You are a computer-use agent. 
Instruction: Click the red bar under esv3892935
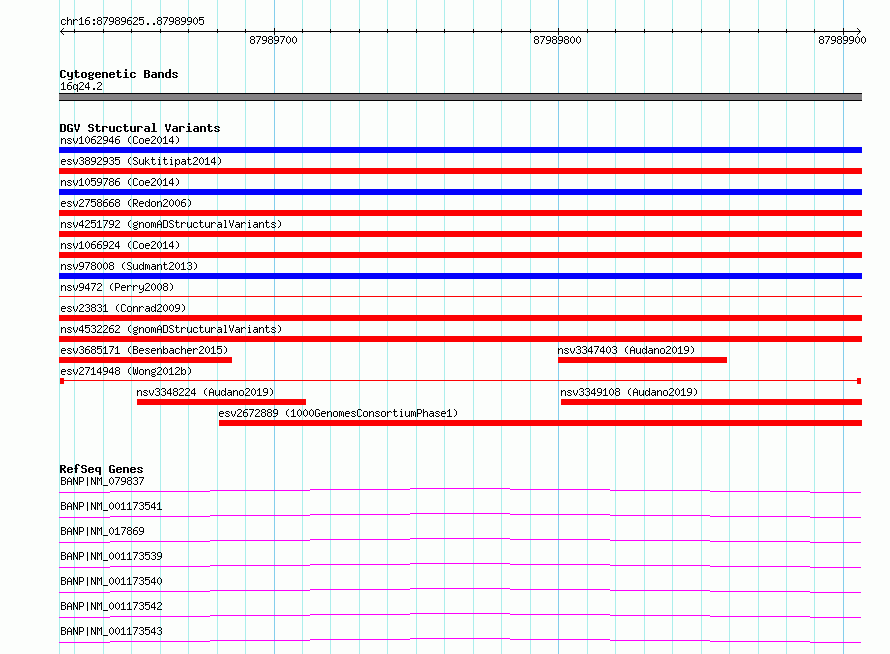(460, 171)
